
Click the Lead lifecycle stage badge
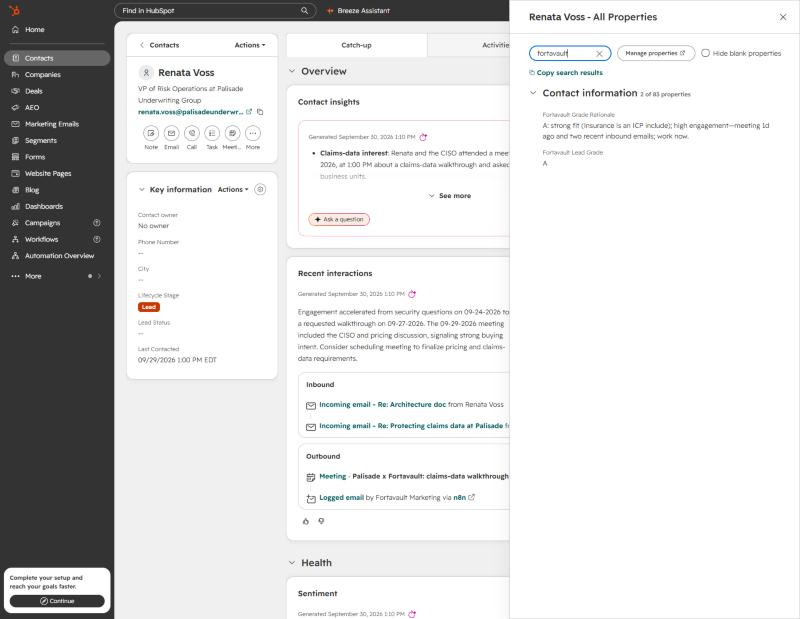tap(149, 307)
